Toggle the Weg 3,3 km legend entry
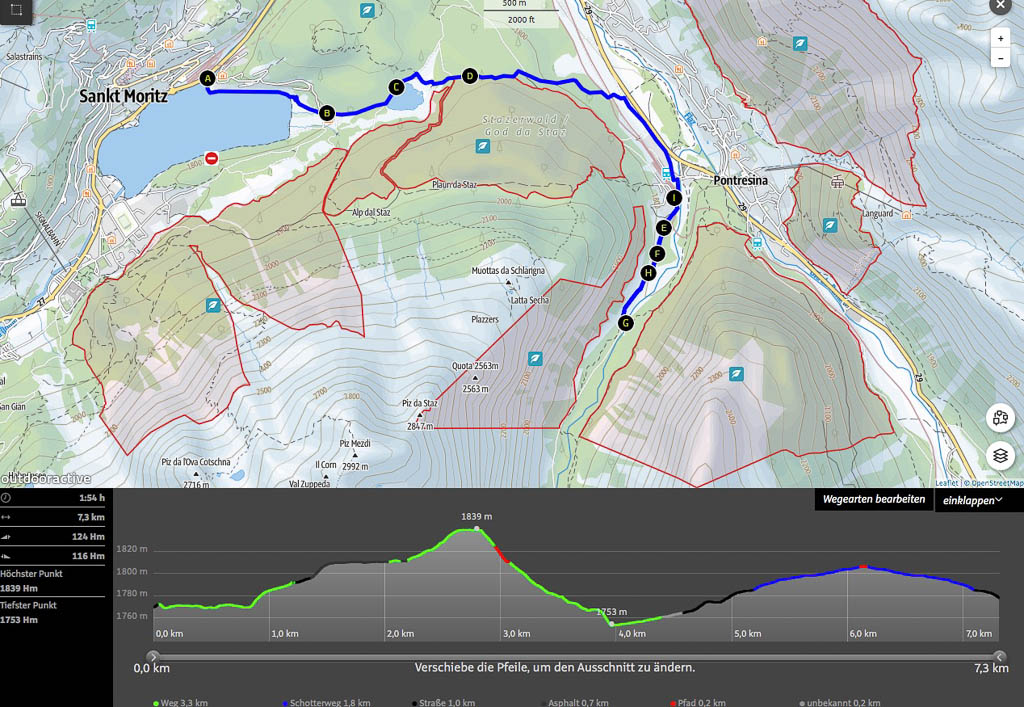 [181, 703]
